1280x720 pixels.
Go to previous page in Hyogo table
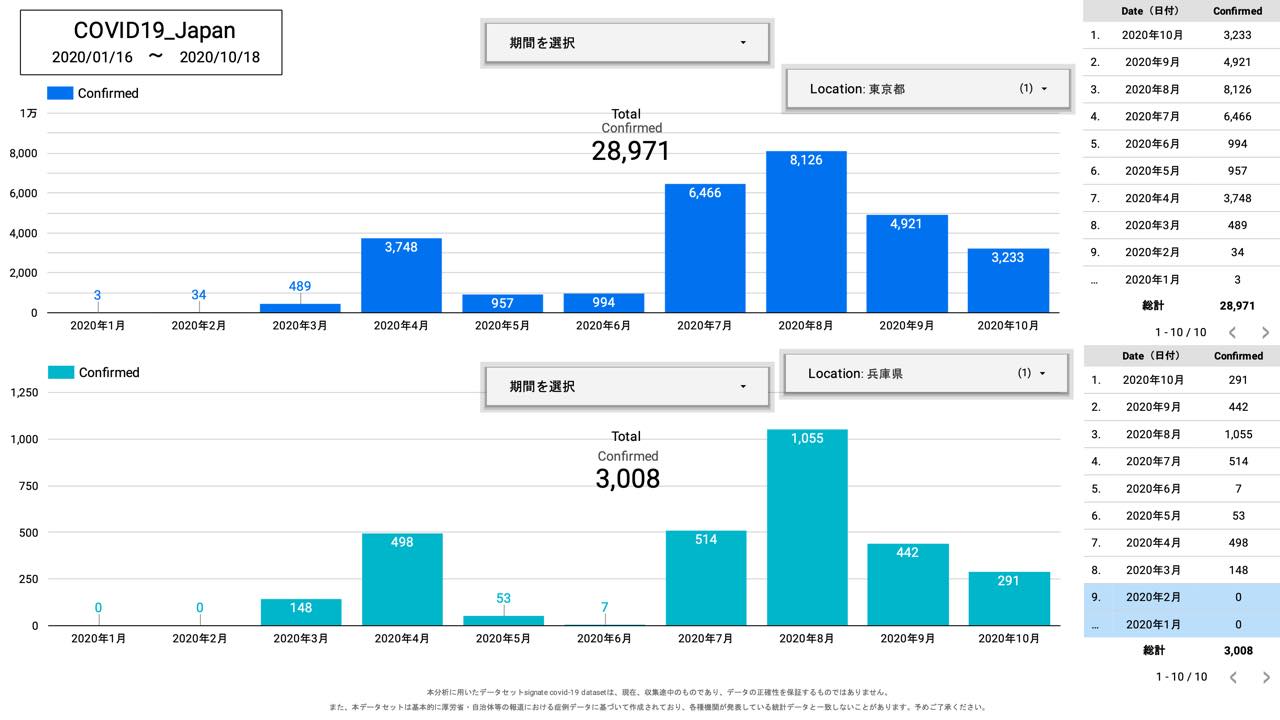1232,677
